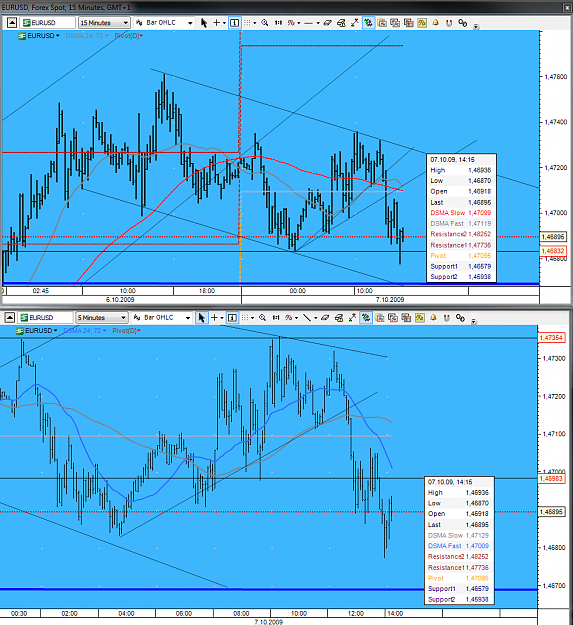Toggle the magnet snap icon in 15 Minutes toolbar
This screenshot has height=625, width=573.
(x=449, y=23)
